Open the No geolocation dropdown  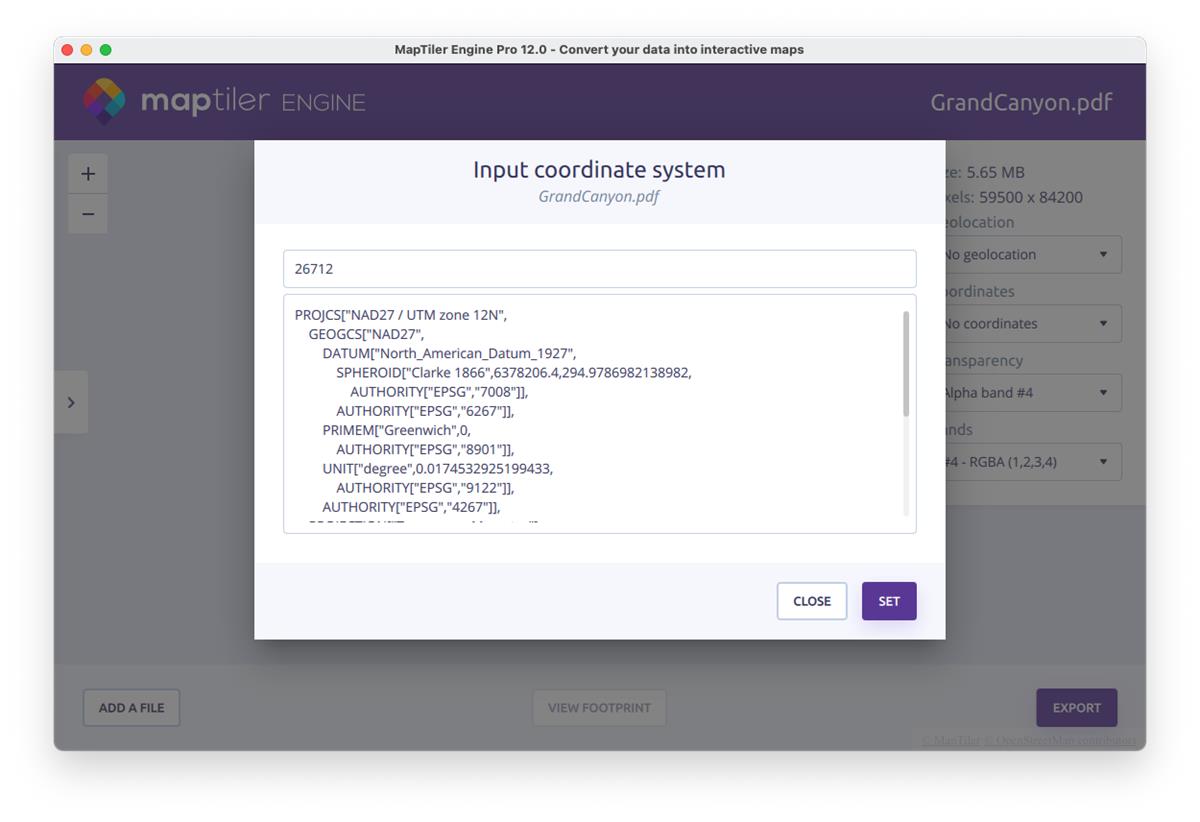tap(1032, 255)
